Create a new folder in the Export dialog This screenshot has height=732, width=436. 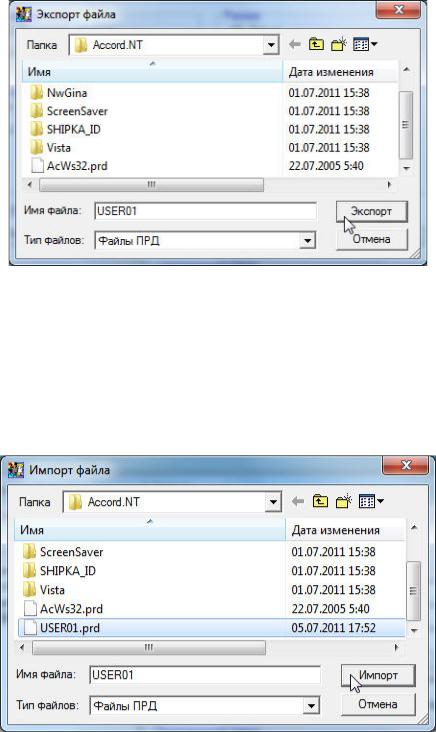(x=339, y=45)
